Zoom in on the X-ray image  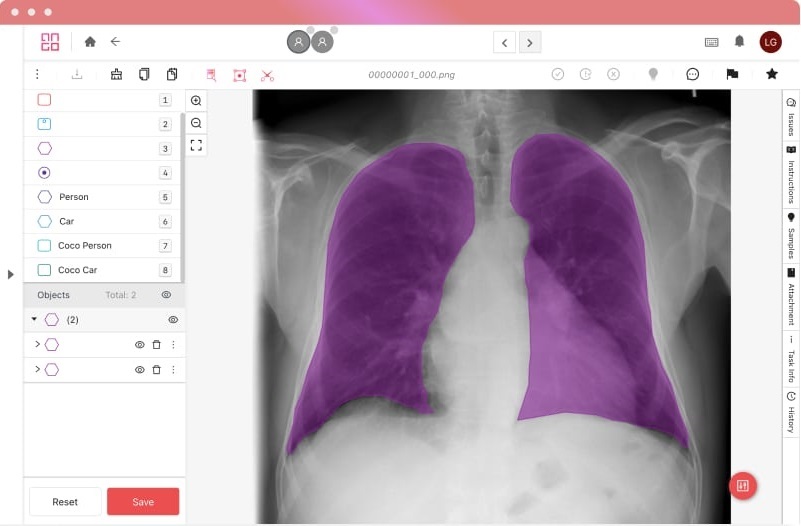click(196, 101)
